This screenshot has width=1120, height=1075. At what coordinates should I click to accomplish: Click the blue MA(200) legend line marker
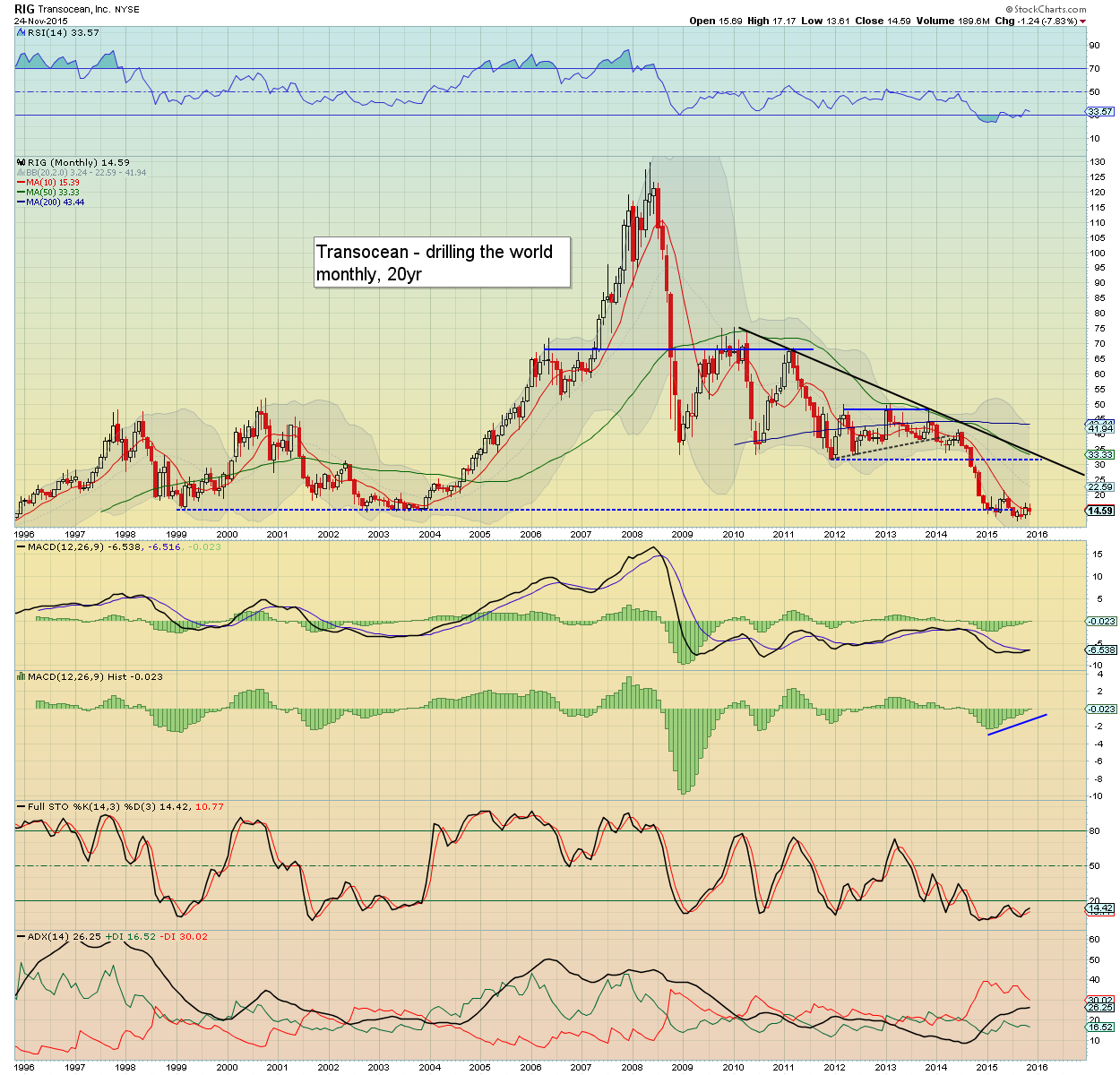(22, 202)
